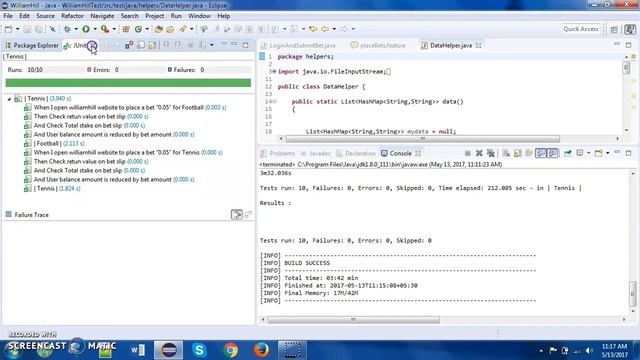Click the Back navigation arrow icon
Screen dimensions: 640x360
[x=325, y=29]
